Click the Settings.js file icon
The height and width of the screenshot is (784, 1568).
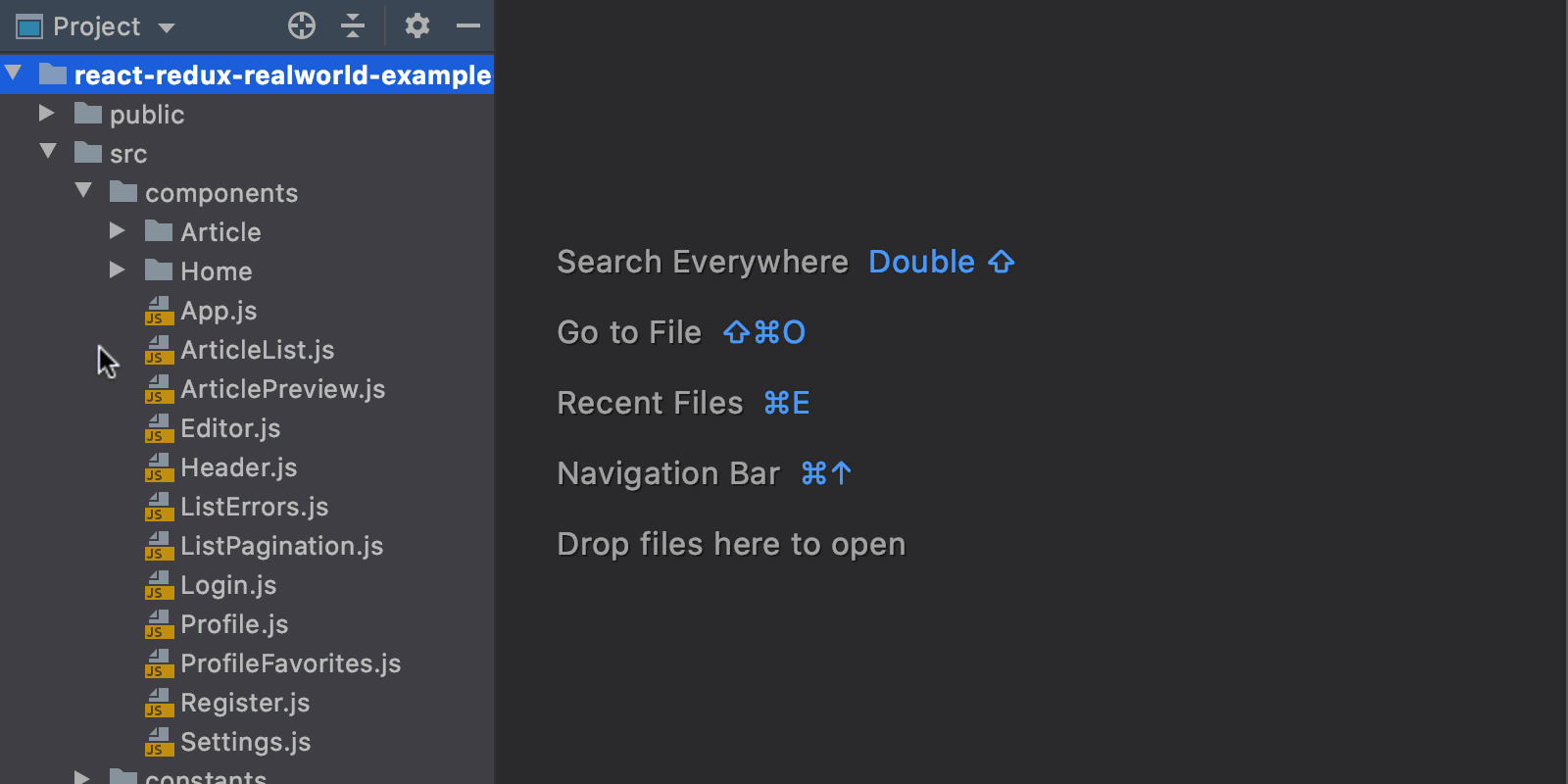pos(159,742)
